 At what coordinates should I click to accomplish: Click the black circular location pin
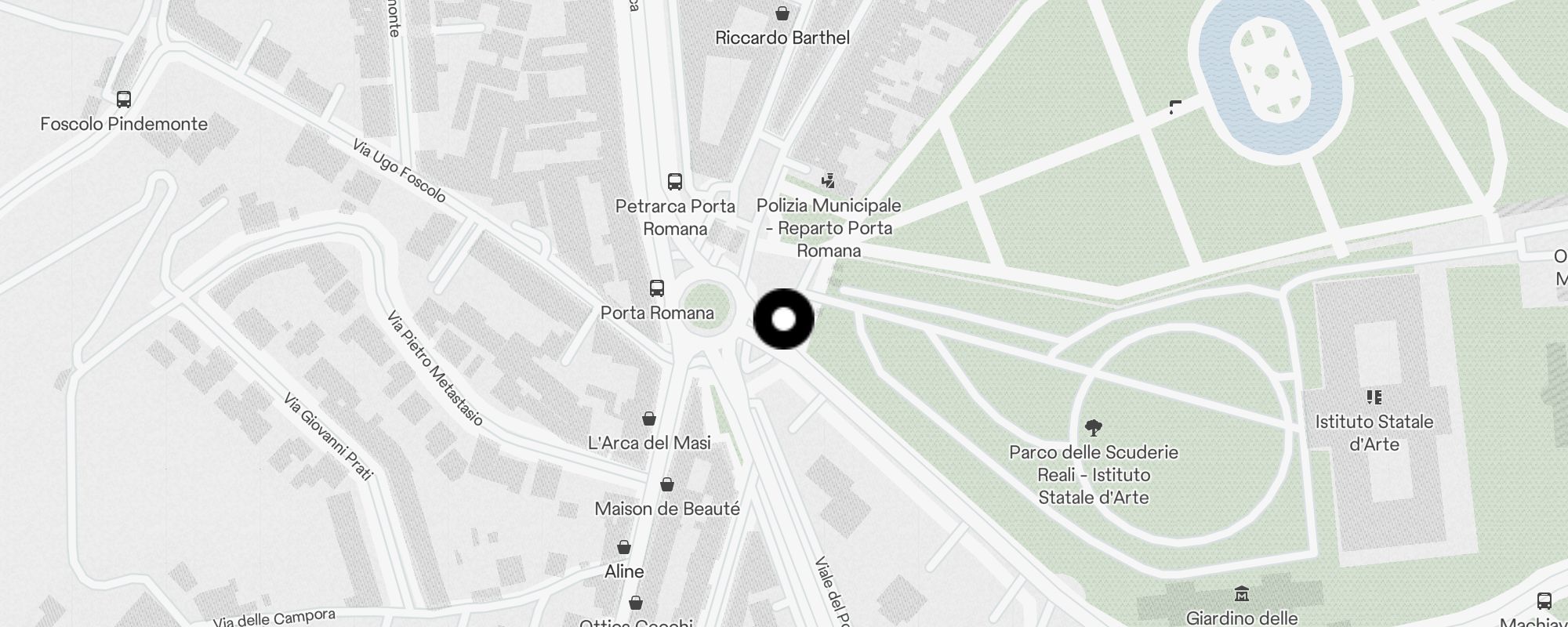pos(783,319)
